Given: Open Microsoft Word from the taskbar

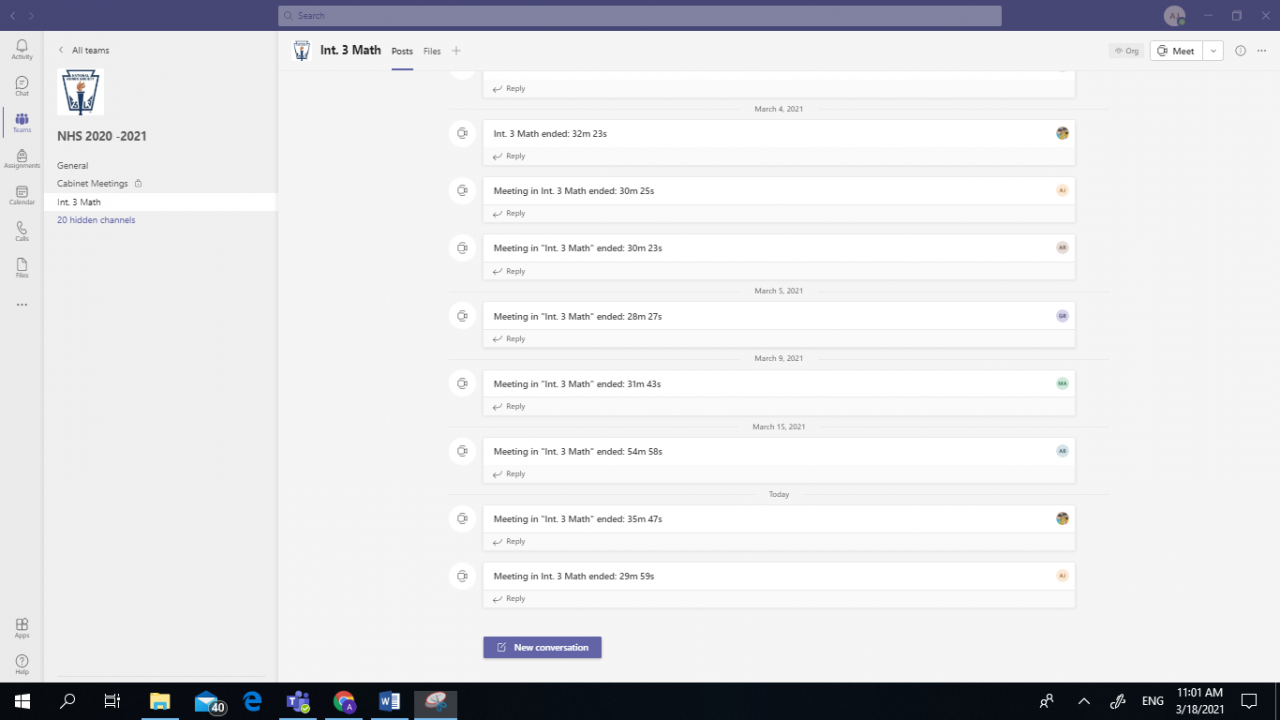Looking at the screenshot, I should (390, 701).
